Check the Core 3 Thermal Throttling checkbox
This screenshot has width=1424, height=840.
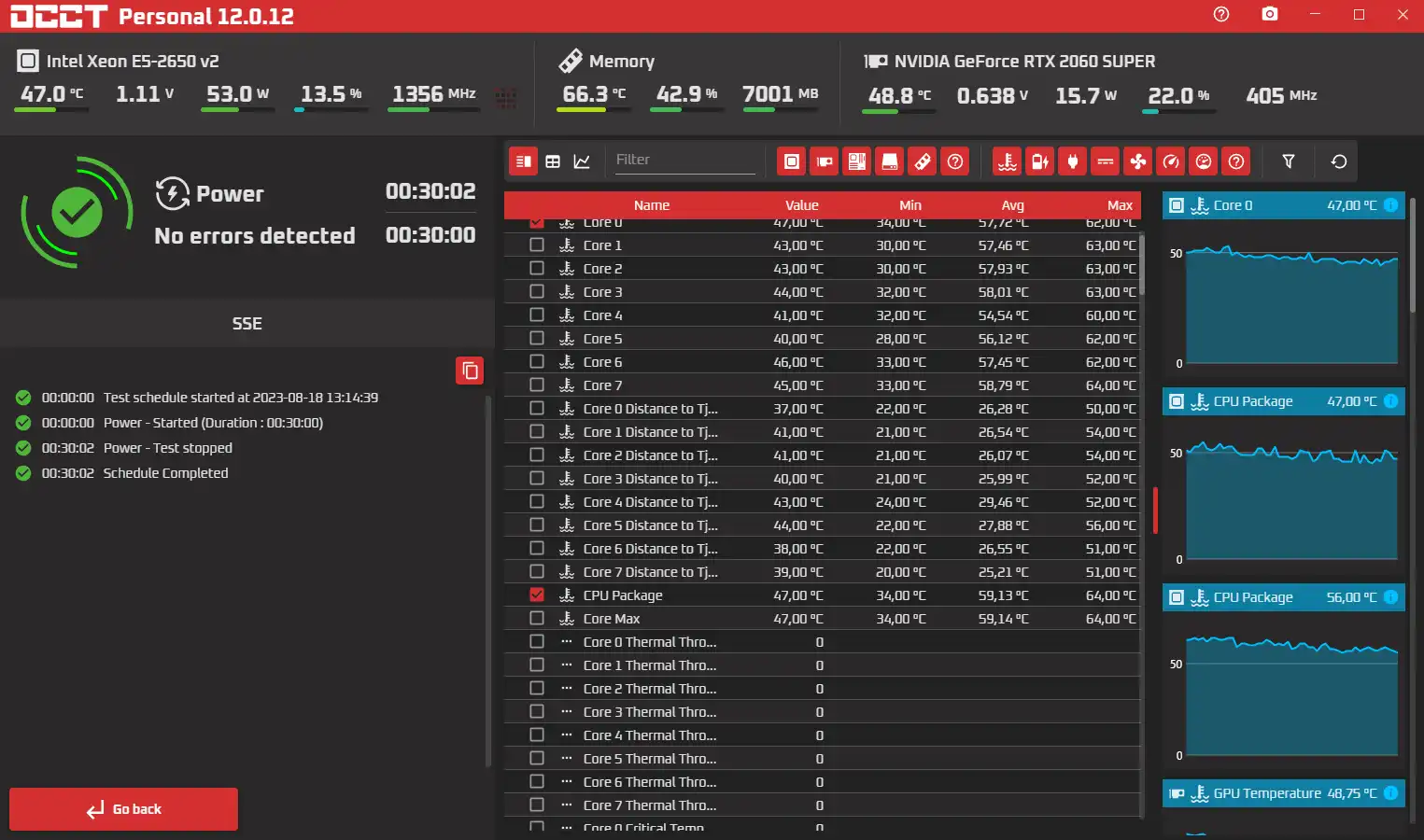pyautogui.click(x=536, y=711)
